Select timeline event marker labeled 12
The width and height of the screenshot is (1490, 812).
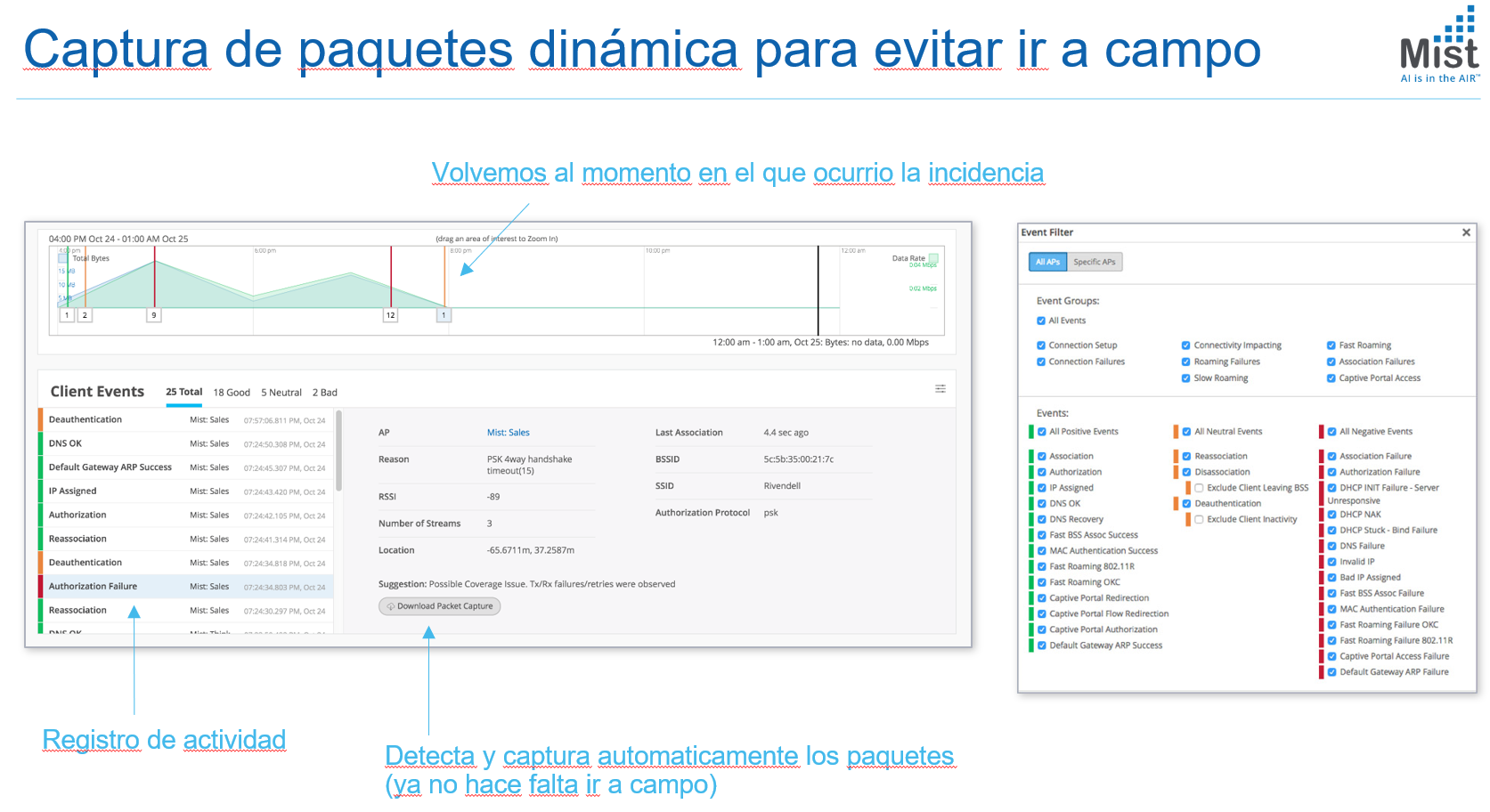(x=390, y=315)
